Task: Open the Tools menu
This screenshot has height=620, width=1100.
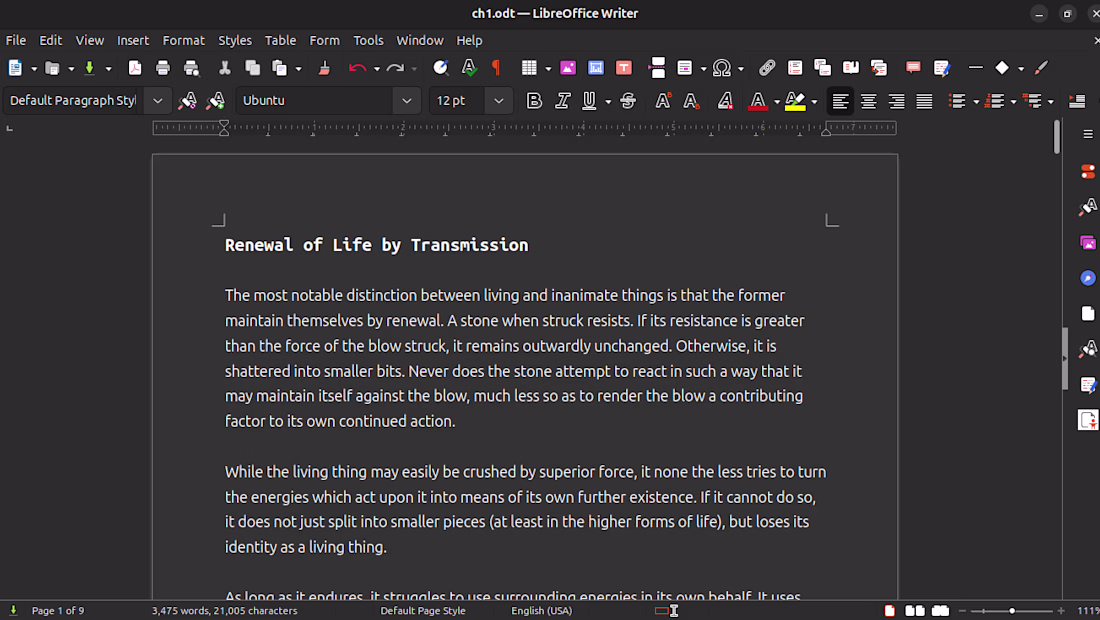Action: [x=368, y=41]
